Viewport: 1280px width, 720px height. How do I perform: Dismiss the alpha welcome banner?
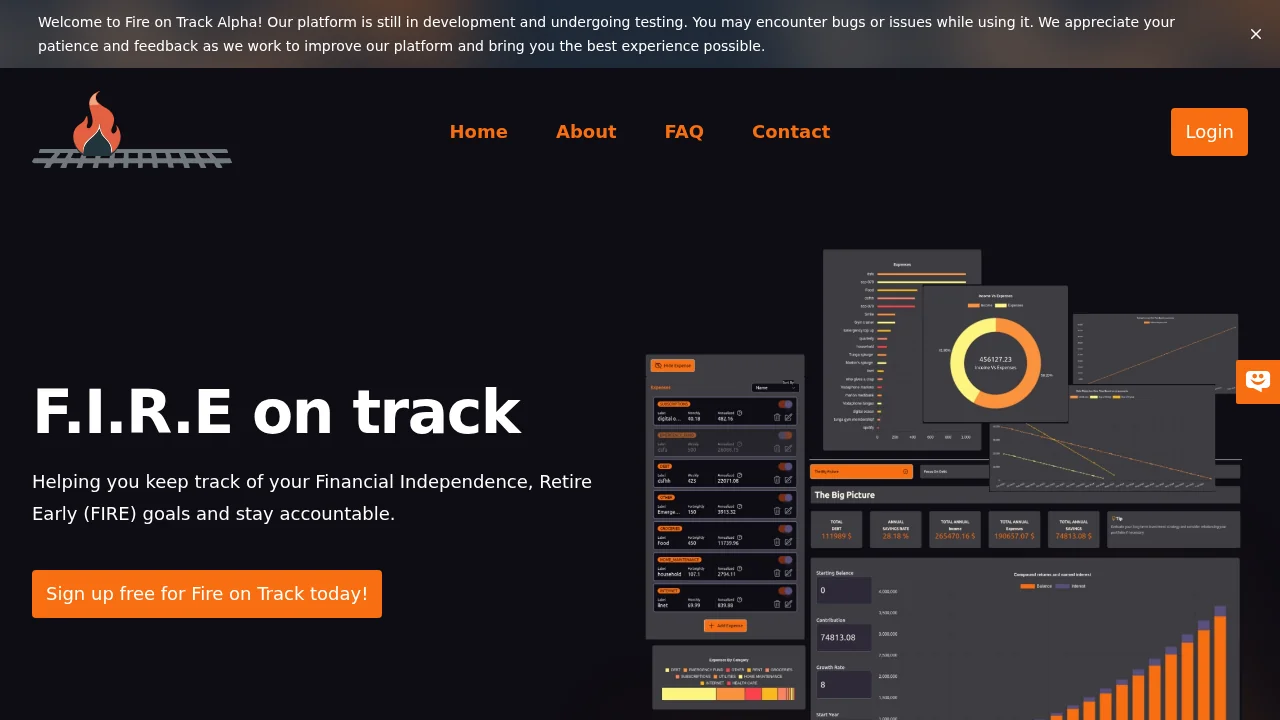pyautogui.click(x=1256, y=34)
